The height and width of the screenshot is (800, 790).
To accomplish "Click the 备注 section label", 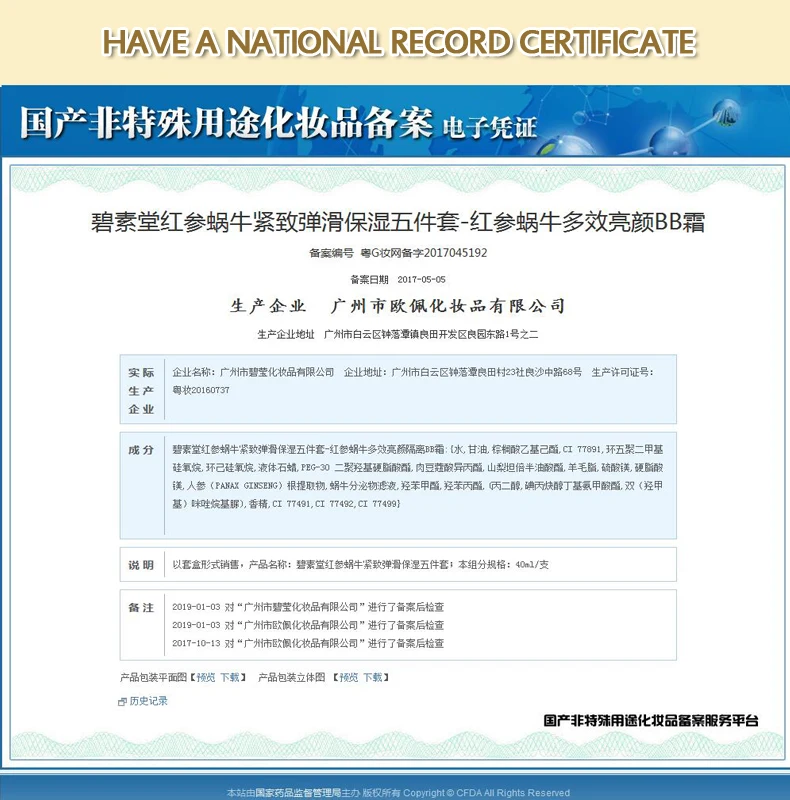I will 141,607.
